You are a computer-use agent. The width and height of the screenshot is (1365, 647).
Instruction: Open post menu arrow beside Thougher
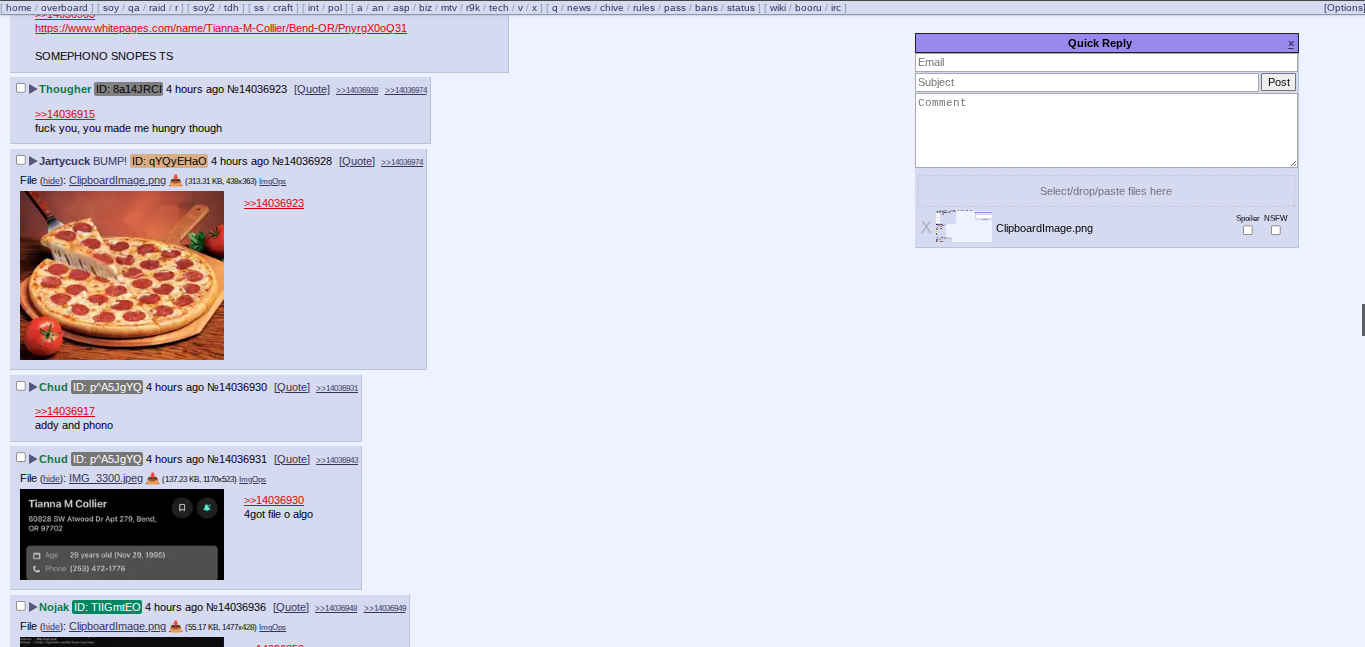(x=33, y=89)
